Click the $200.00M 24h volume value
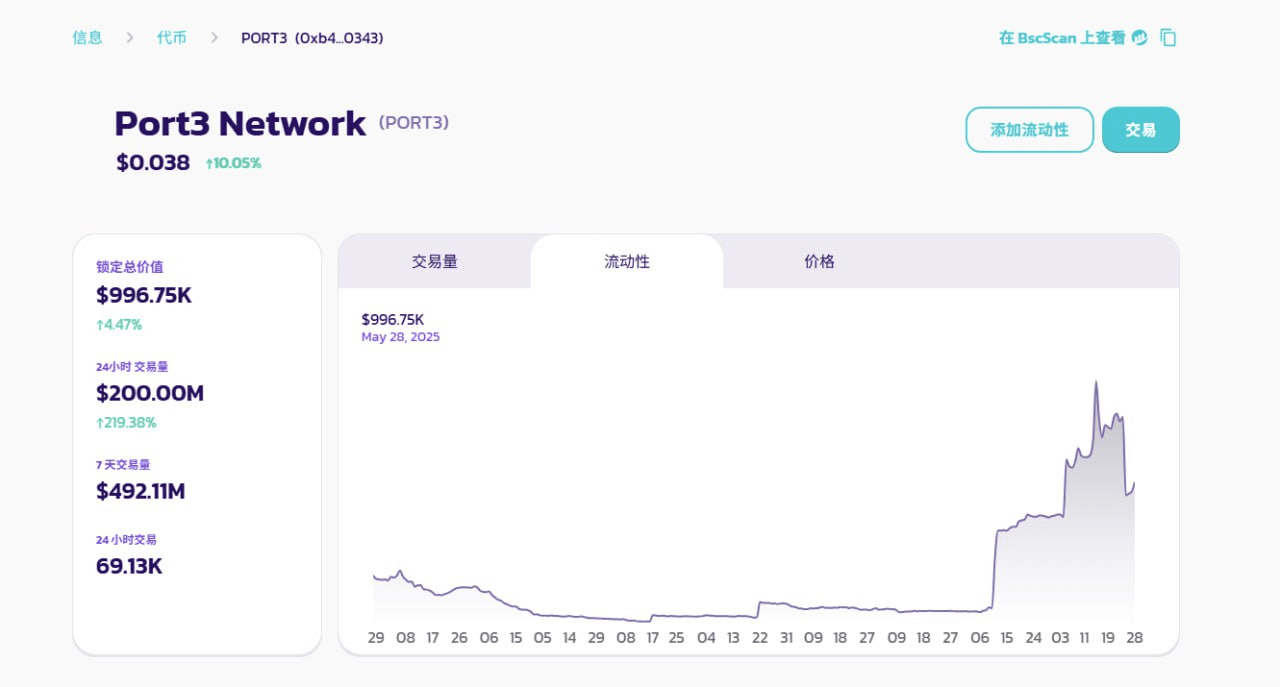Screen dimensions: 1280x687 [150, 393]
